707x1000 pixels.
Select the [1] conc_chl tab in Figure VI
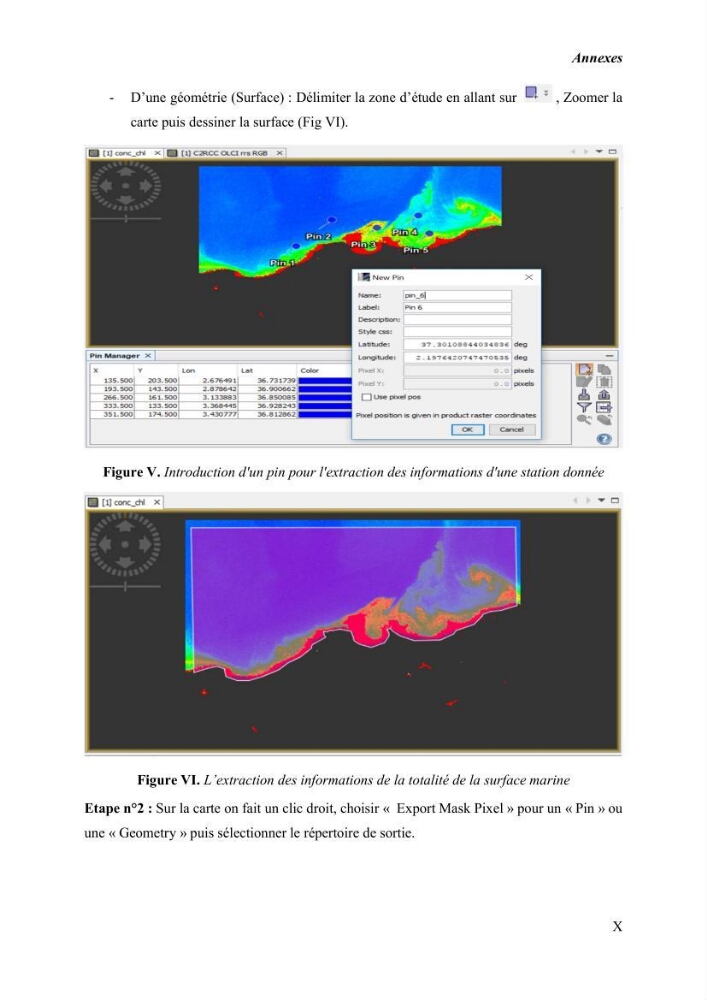coord(124,503)
